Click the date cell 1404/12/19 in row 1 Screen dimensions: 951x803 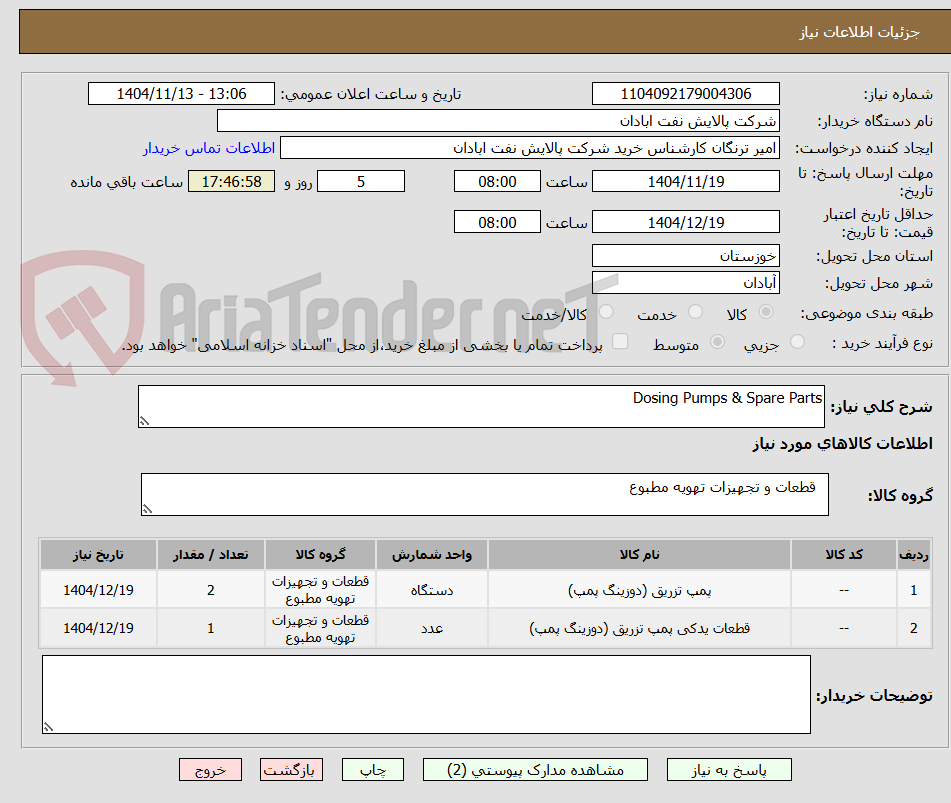coord(98,590)
